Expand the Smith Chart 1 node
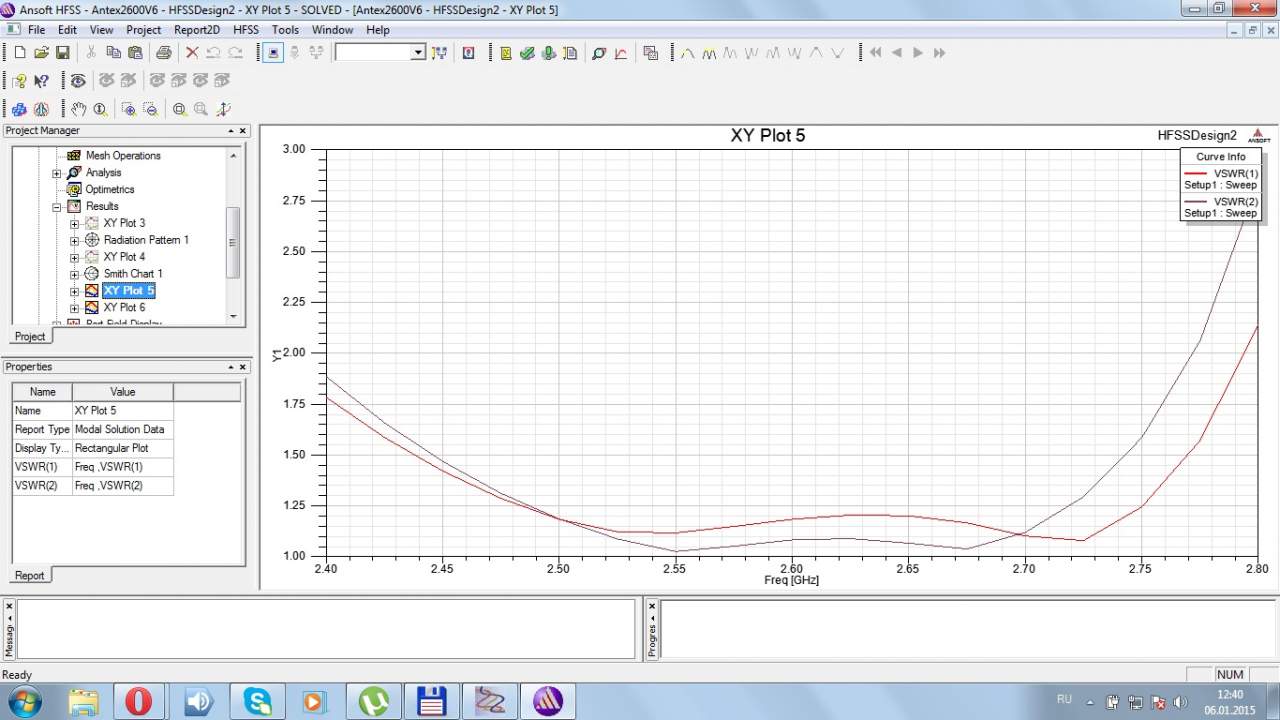Viewport: 1280px width, 720px height. [75, 274]
